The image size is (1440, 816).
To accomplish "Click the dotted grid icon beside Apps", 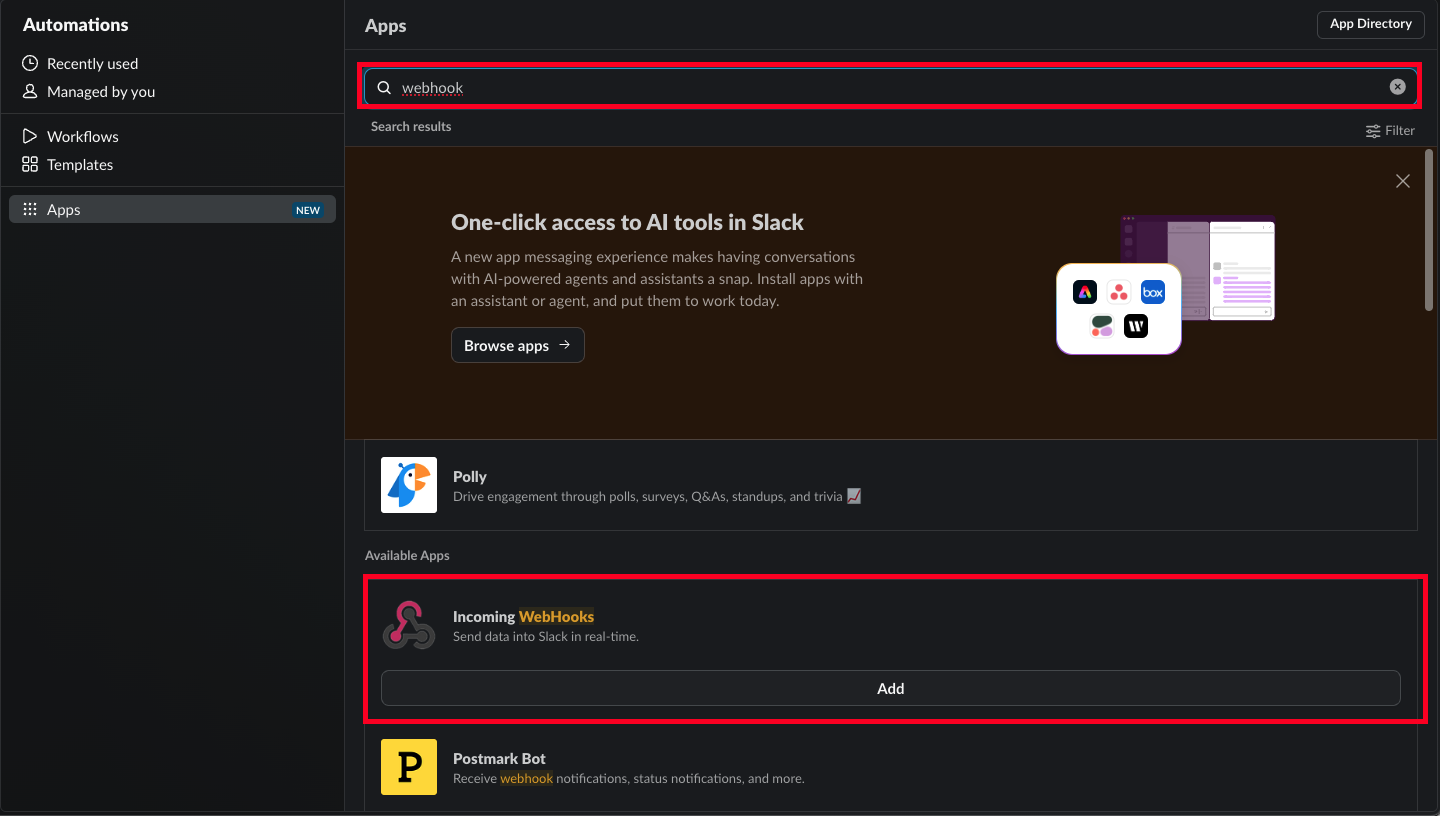I will tap(30, 209).
